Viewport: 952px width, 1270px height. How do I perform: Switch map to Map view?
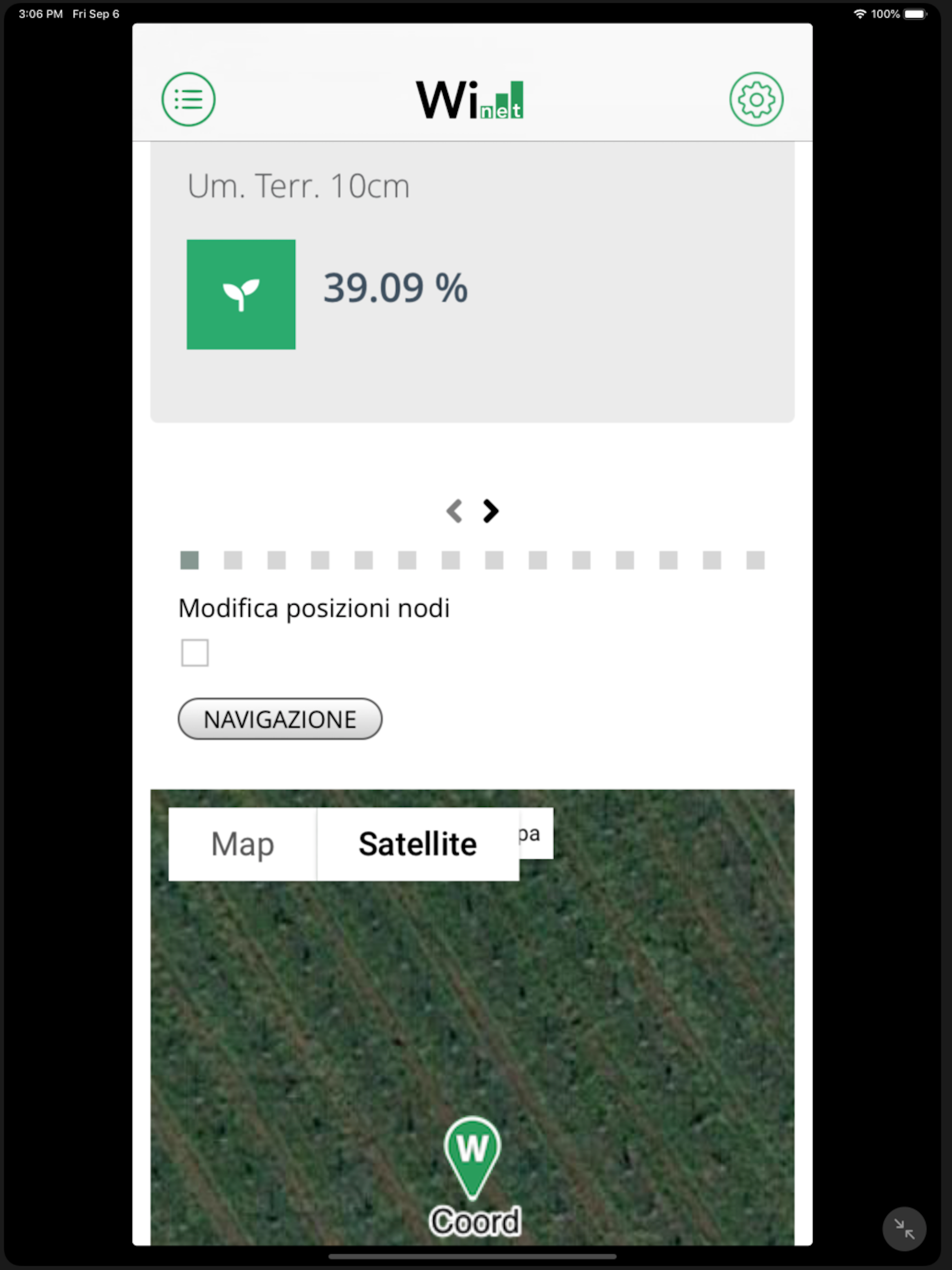[242, 844]
